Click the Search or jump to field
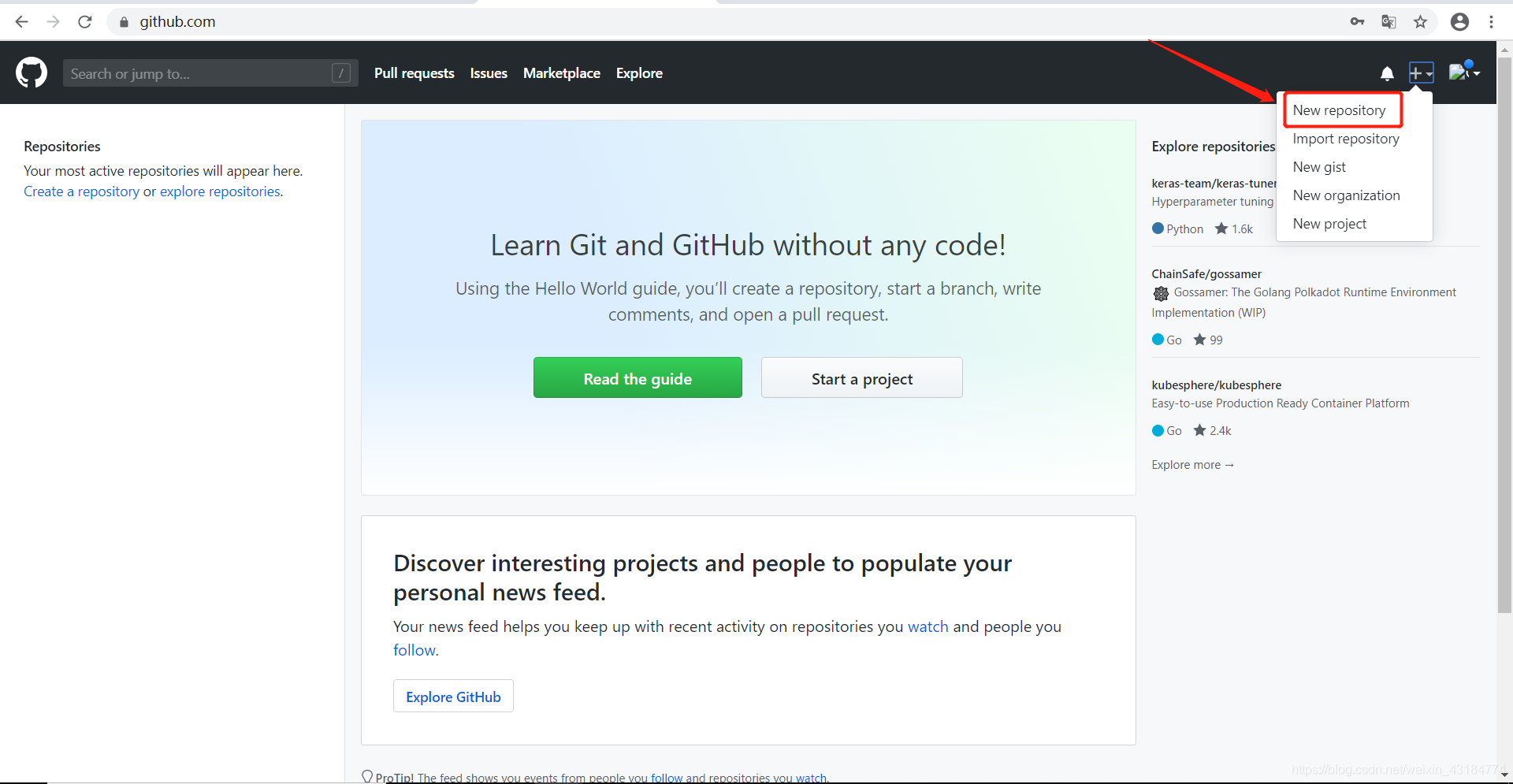 (x=210, y=73)
